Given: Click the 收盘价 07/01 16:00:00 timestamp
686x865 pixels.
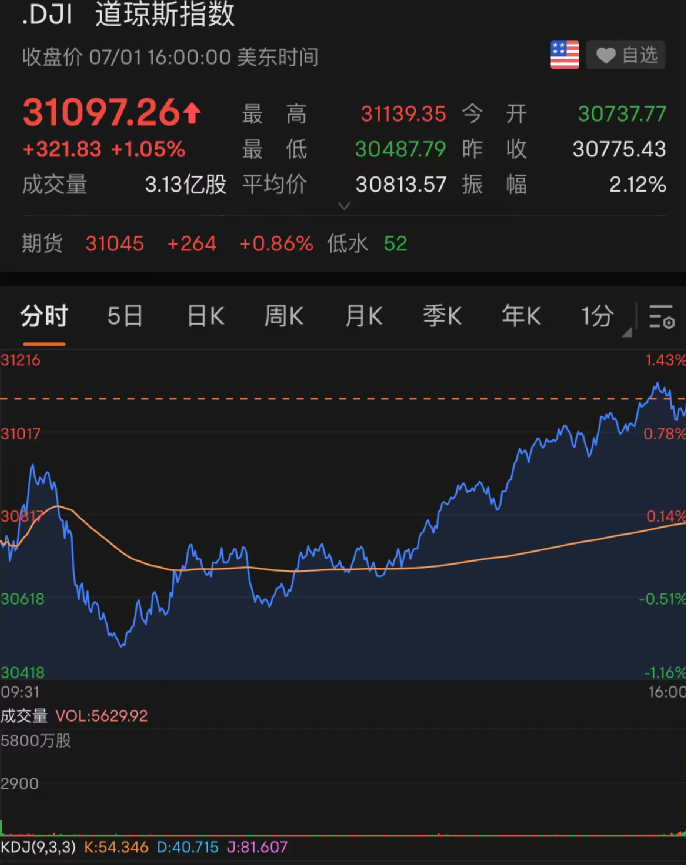Looking at the screenshot, I should (170, 57).
